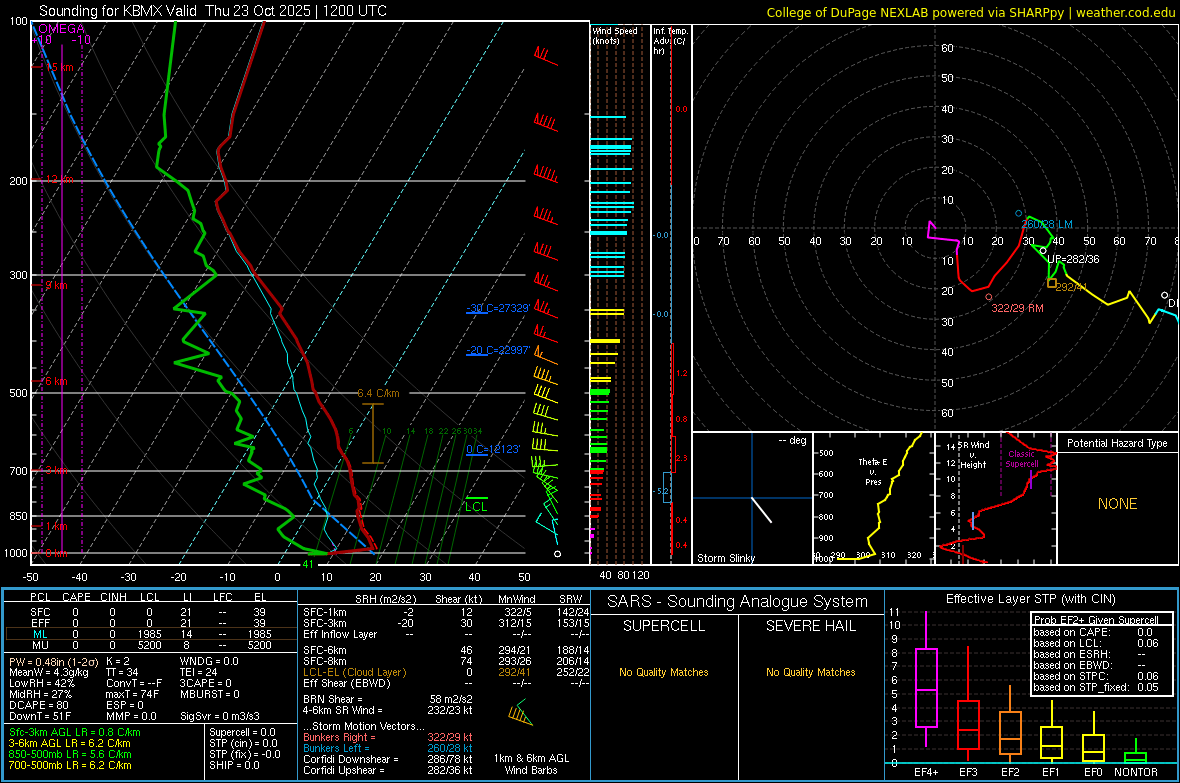This screenshot has width=1180, height=783.
Task: Click the 6.4 C/km lapse rate label
Action: [x=379, y=393]
